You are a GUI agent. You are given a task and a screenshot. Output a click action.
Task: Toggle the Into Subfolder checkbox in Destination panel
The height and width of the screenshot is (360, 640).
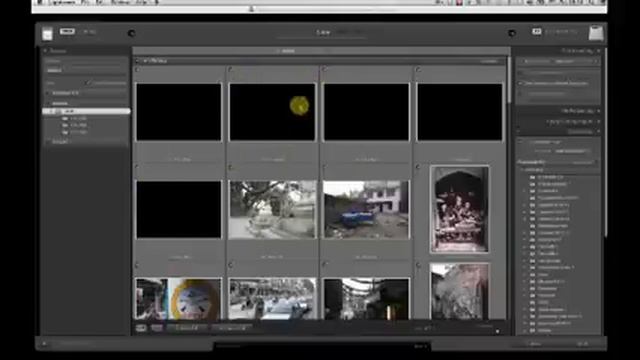click(521, 142)
